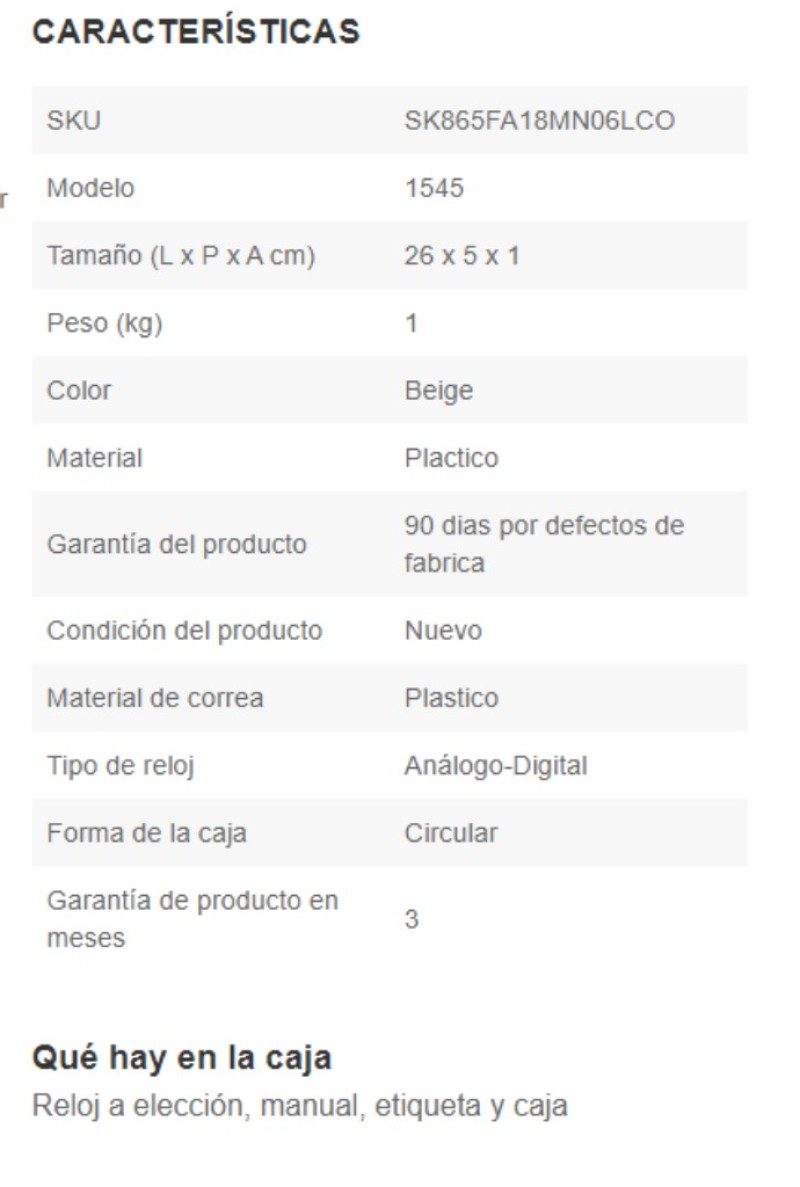The image size is (800, 1187).
Task: Click the Modelo row label
Action: 91,188
